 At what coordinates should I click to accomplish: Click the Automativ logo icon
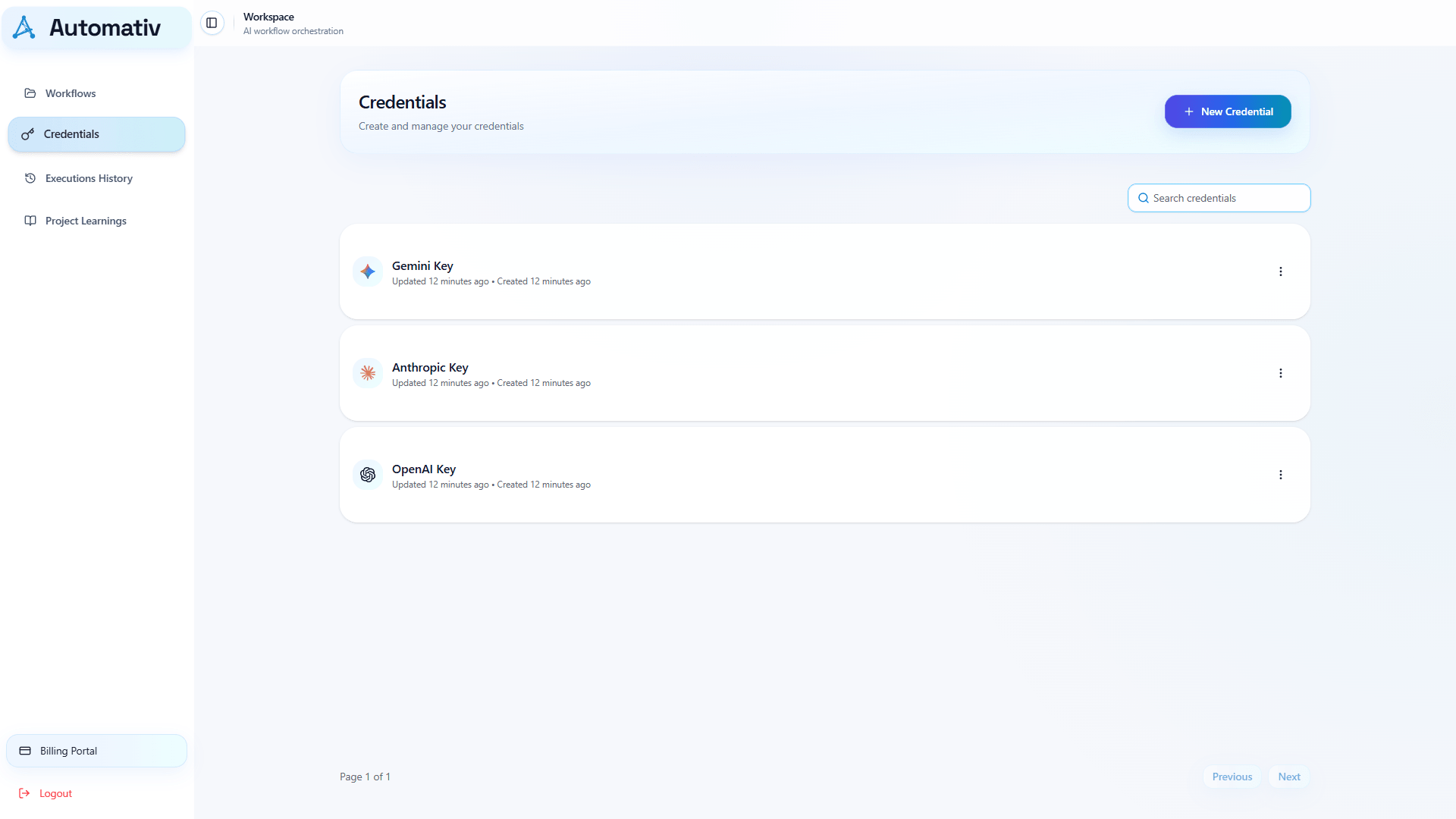pos(24,27)
